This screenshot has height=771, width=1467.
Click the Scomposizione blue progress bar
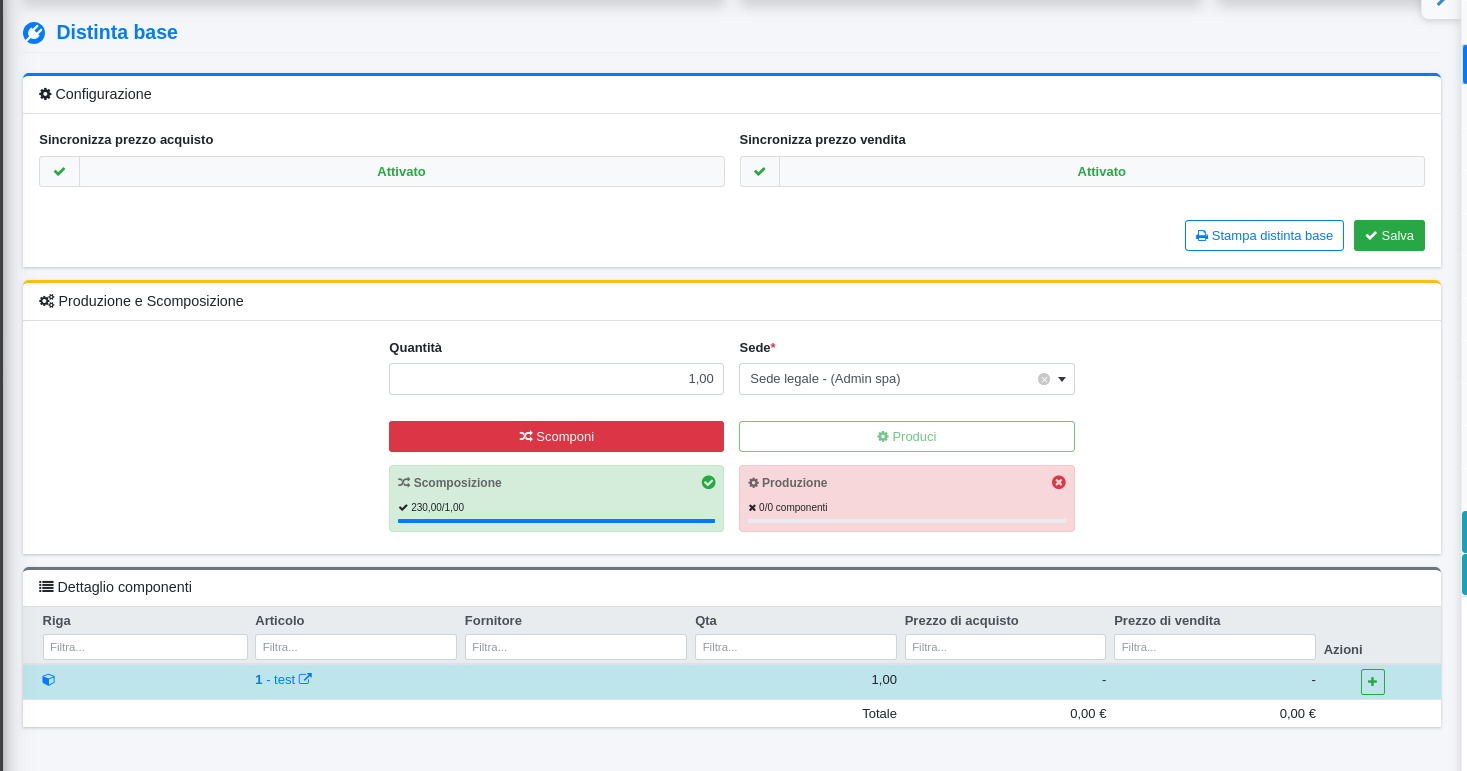(x=556, y=521)
